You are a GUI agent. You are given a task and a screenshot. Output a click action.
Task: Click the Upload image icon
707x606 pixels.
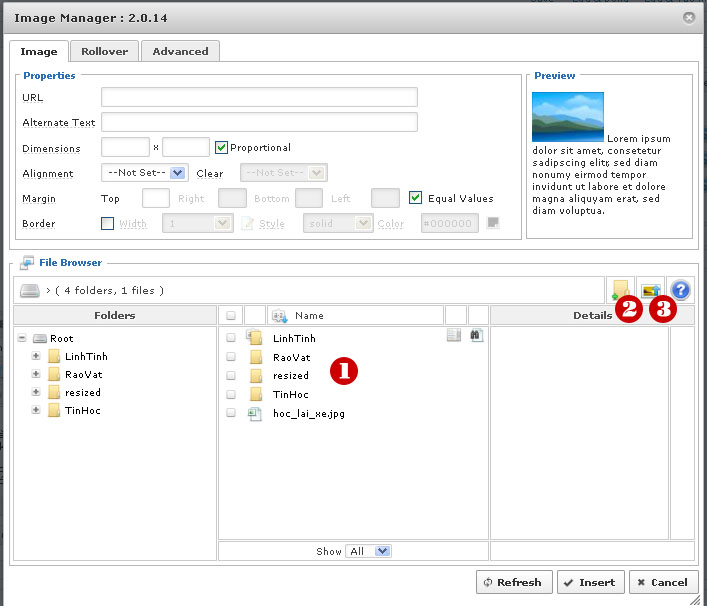pos(651,290)
